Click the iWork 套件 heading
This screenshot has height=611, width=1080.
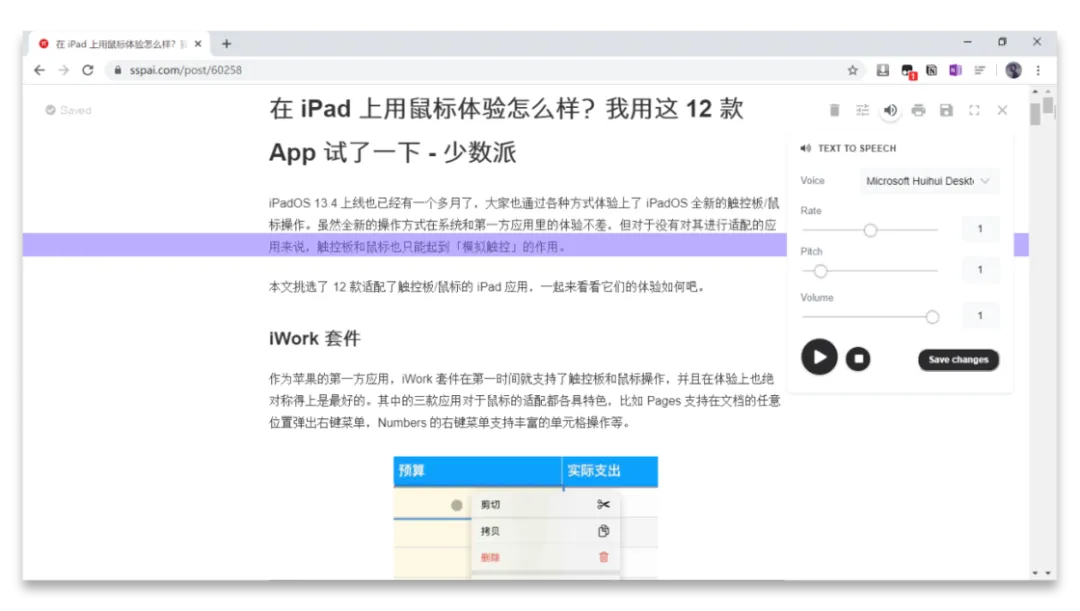315,338
